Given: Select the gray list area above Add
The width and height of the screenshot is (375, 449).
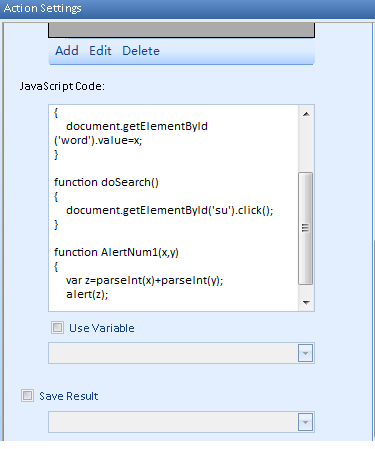Looking at the screenshot, I should tap(181, 30).
